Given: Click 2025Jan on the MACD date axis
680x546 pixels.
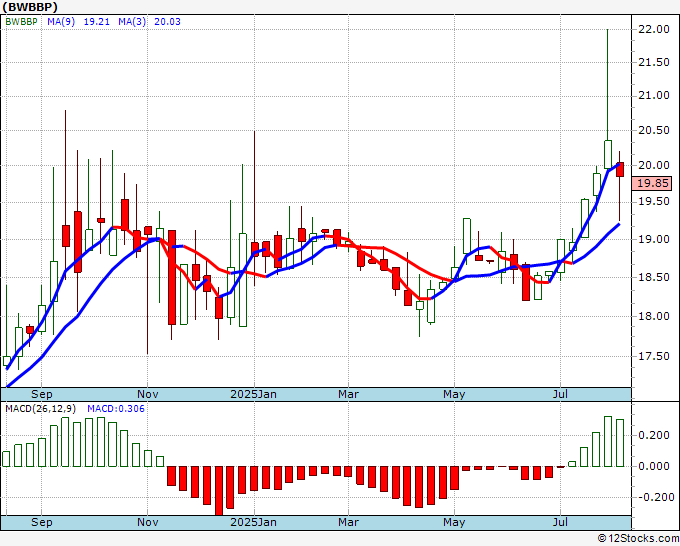Looking at the screenshot, I should pyautogui.click(x=253, y=522).
